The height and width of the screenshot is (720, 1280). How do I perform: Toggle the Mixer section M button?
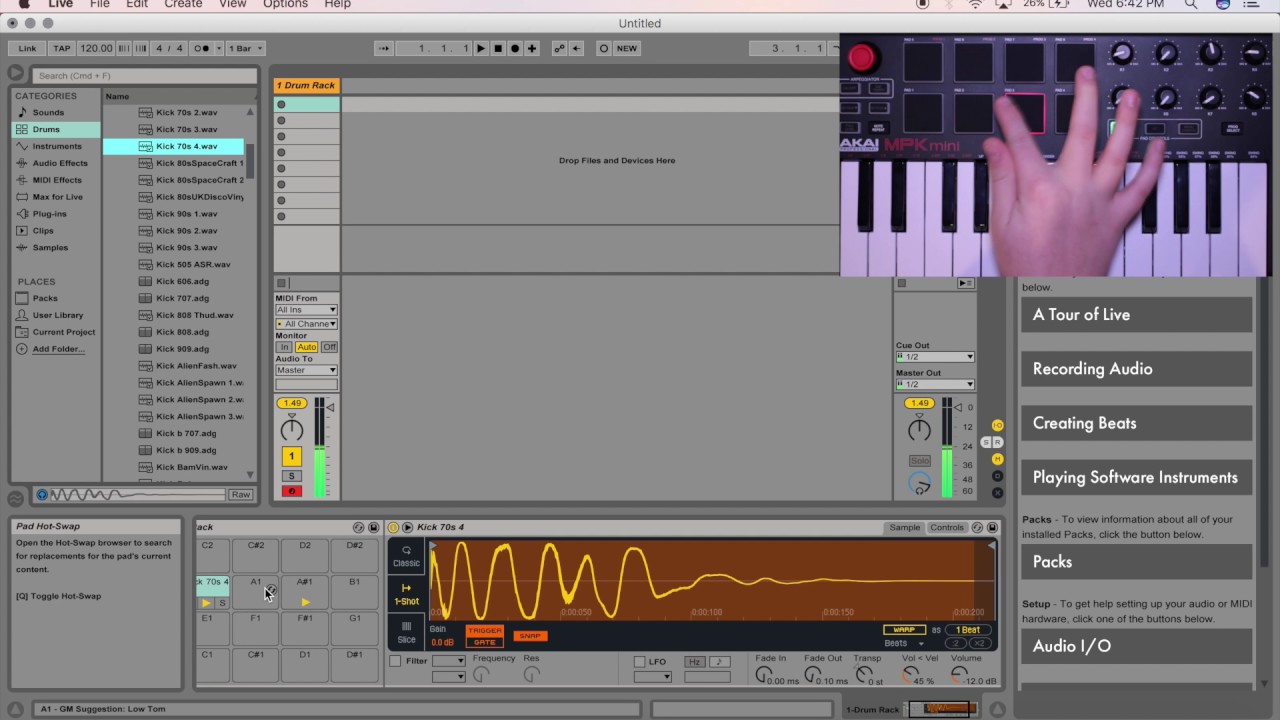tap(997, 459)
